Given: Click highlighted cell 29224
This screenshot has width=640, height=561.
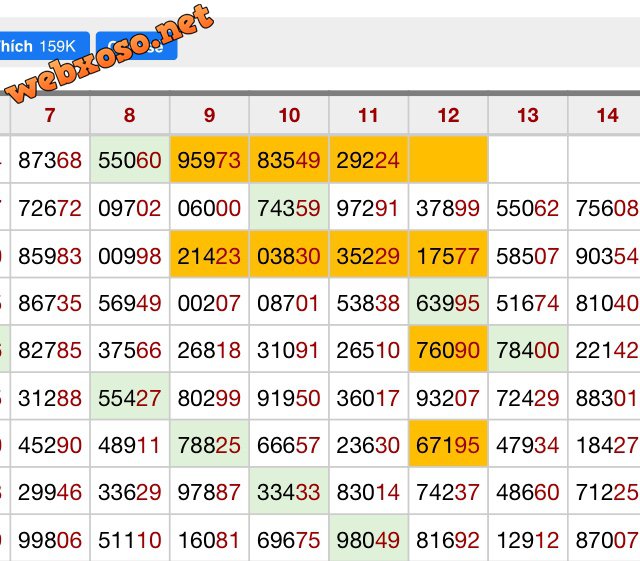Looking at the screenshot, I should tap(369, 160).
